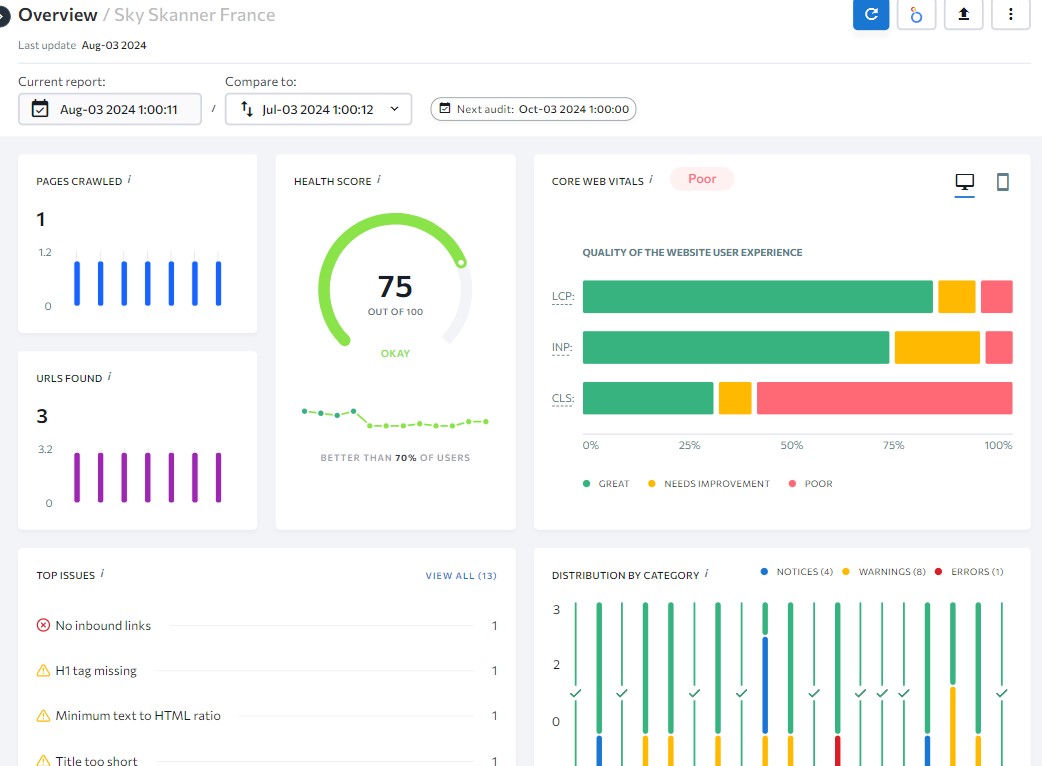The height and width of the screenshot is (766, 1042).
Task: Click the yellow segment of the LCP bar
Action: pos(957,296)
